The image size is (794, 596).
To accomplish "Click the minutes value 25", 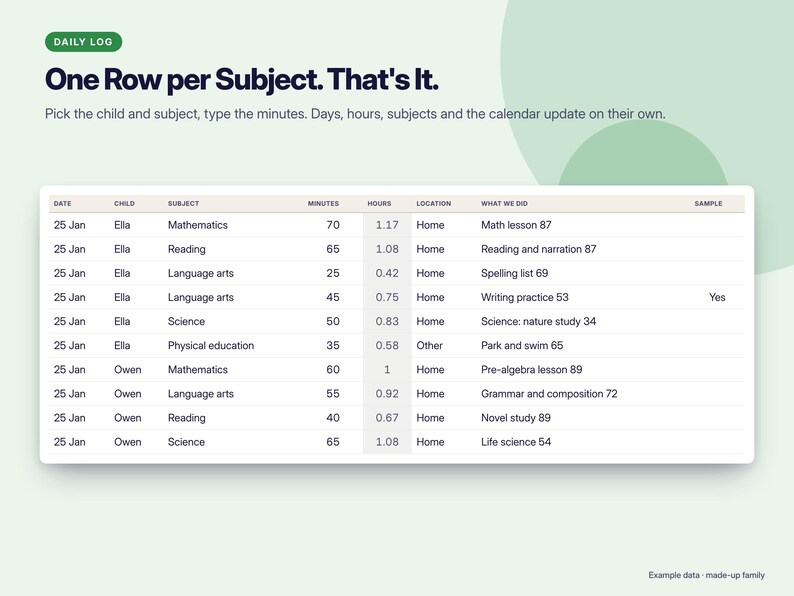I will tap(333, 273).
